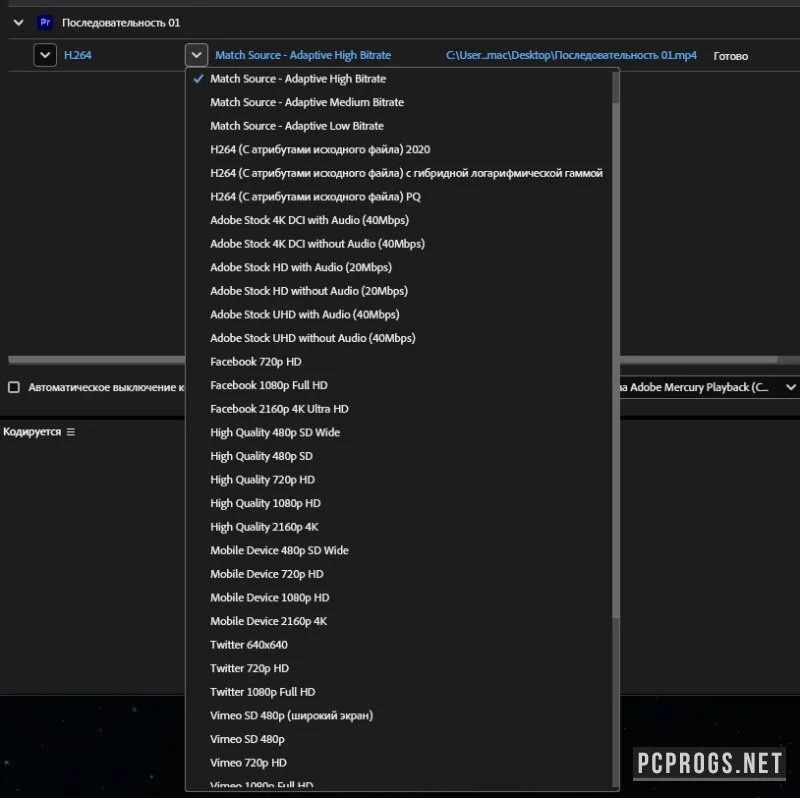Select Vimeo 720p HD preset
The image size is (800, 798).
click(399, 763)
